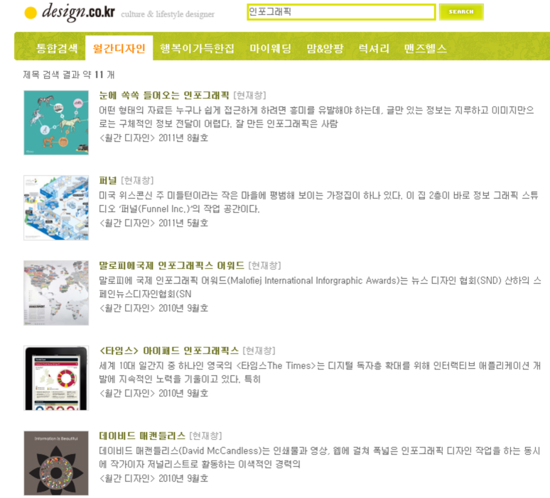The height and width of the screenshot is (498, 550).
Task: Go to the 마이웨딩 tab
Action: click(270, 48)
